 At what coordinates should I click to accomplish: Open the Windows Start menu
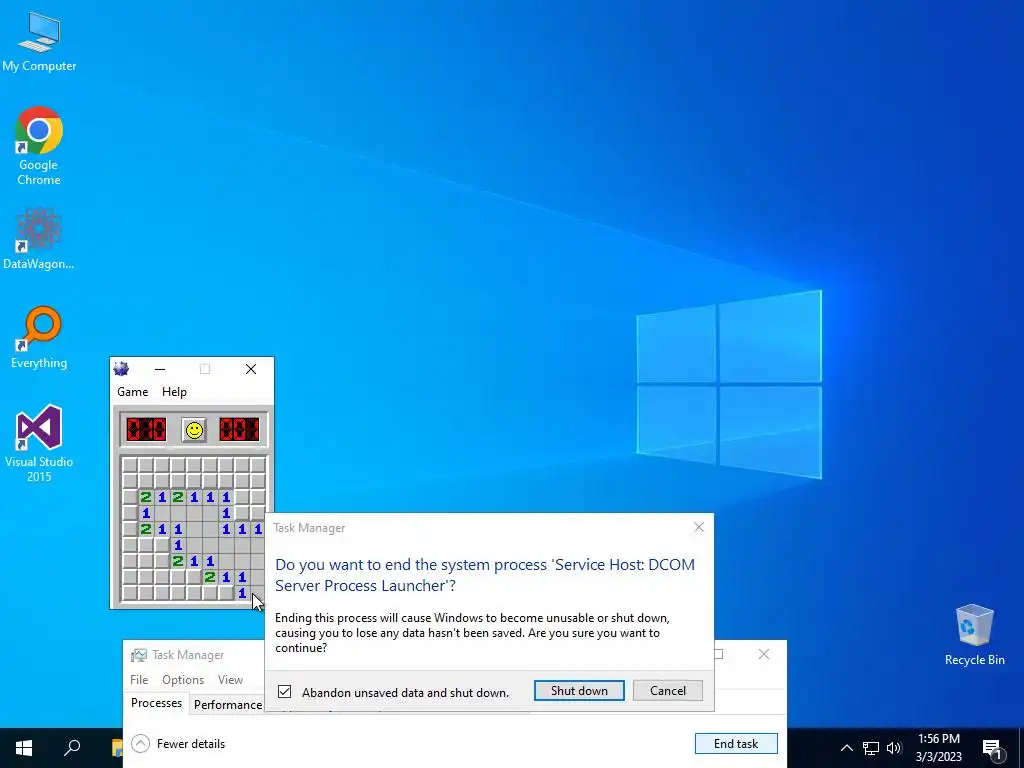[x=24, y=748]
